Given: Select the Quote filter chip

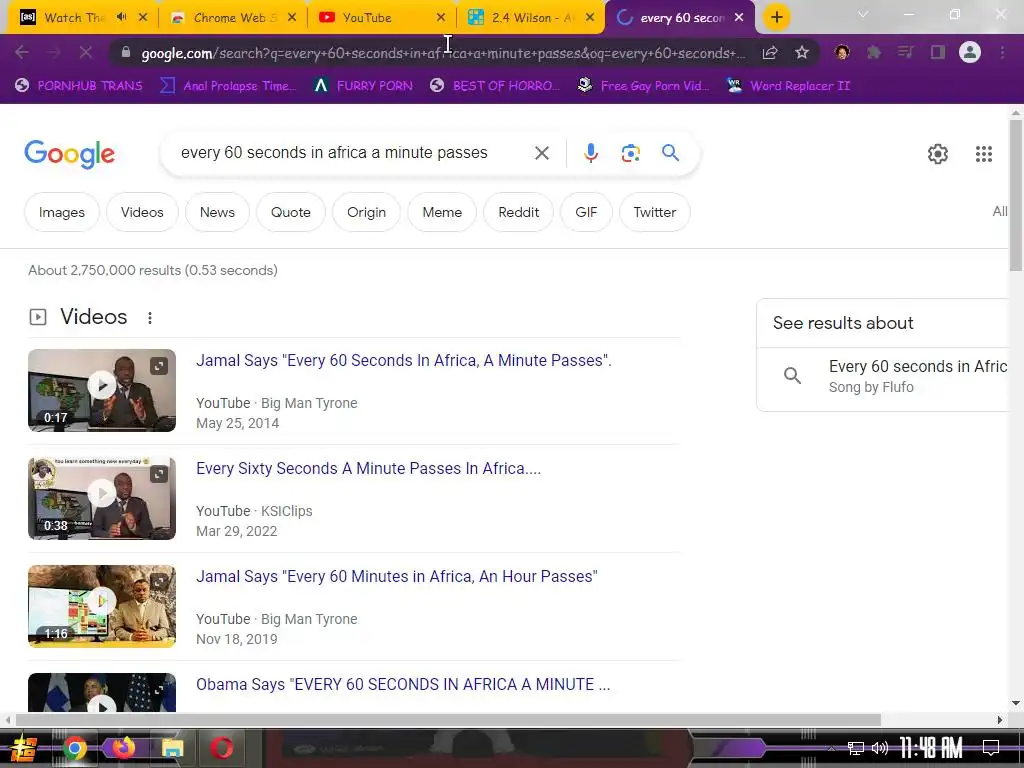Looking at the screenshot, I should [x=291, y=212].
